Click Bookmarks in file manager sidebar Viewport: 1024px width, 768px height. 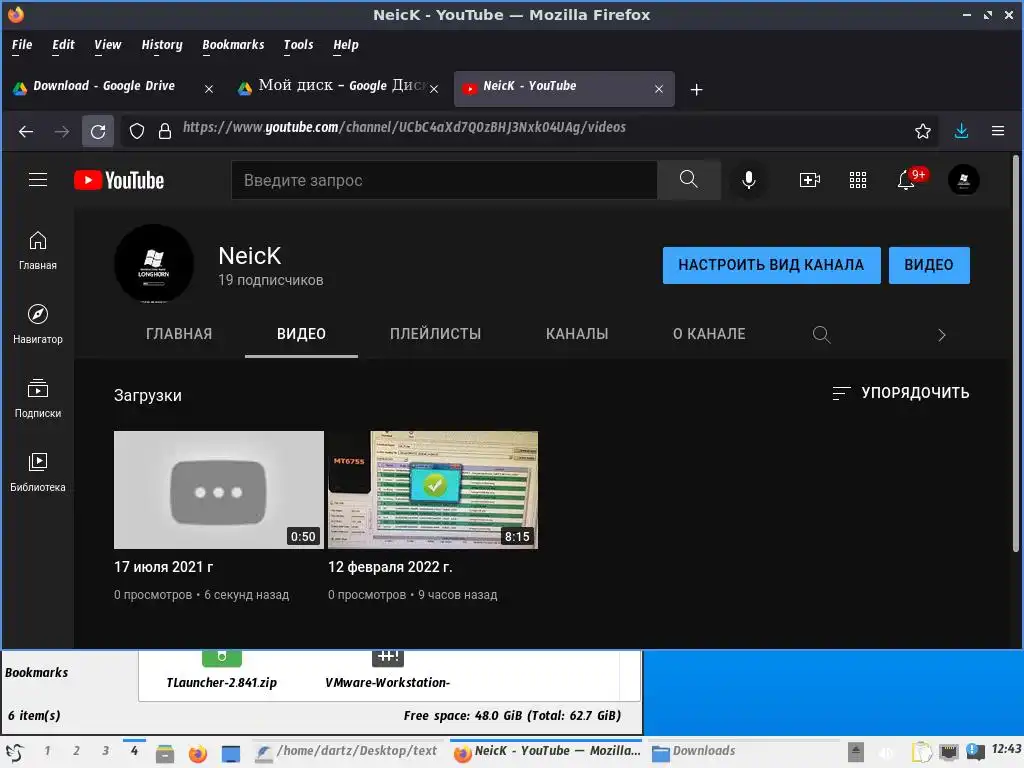click(x=37, y=673)
